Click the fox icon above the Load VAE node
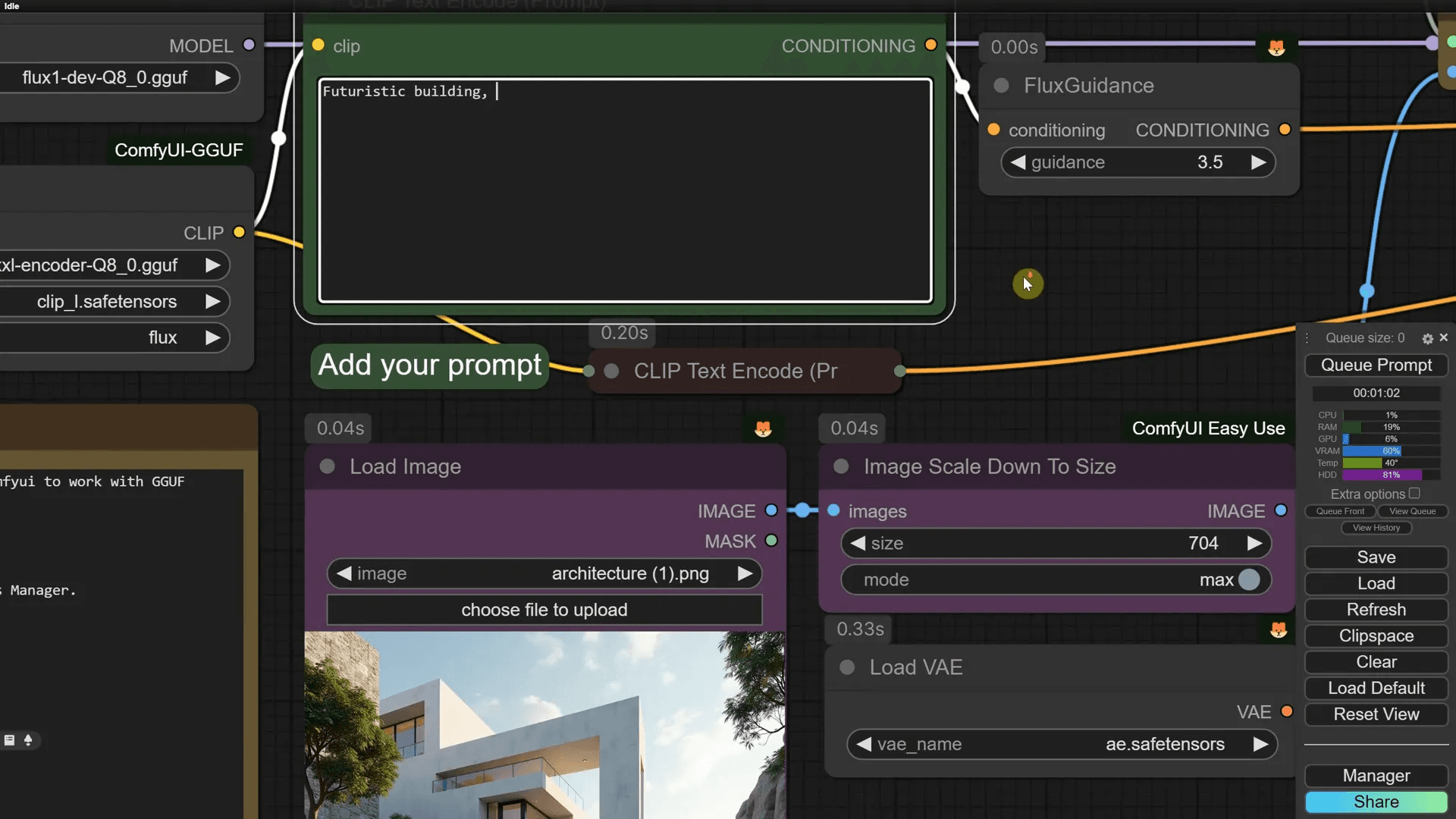1456x819 pixels. coord(1277,629)
